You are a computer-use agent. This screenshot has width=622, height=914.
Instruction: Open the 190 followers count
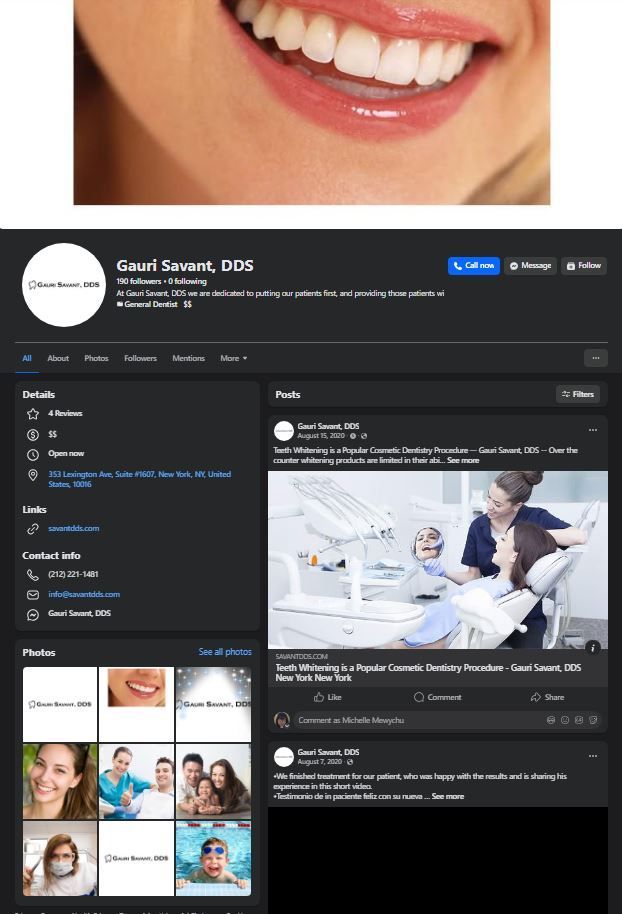click(139, 281)
